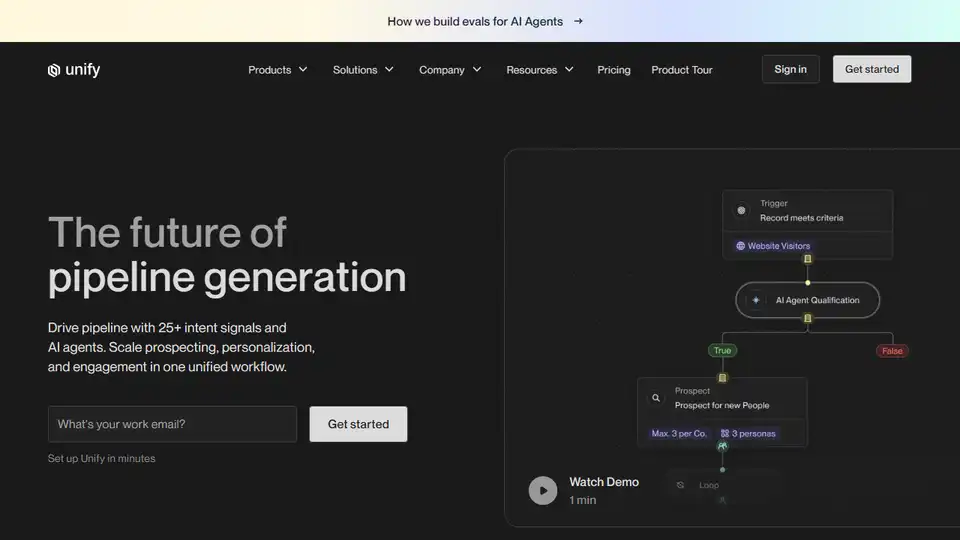Click the AI Agent Qualification sparkle icon
Viewport: 960px width, 540px height.
tap(756, 300)
